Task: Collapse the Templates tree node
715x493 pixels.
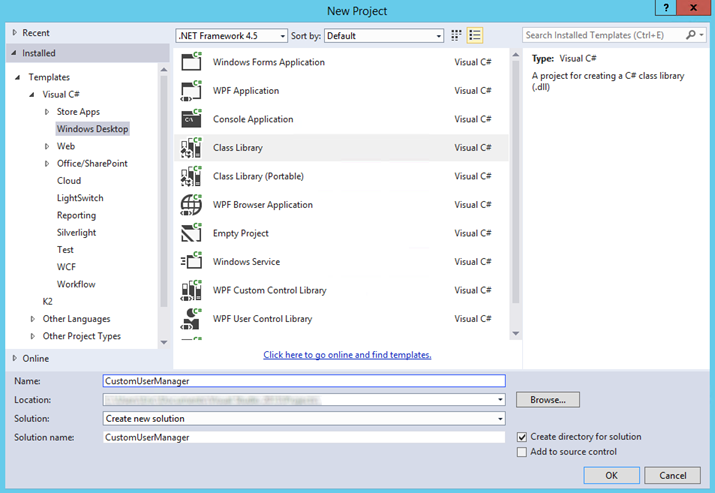Action: tap(17, 77)
